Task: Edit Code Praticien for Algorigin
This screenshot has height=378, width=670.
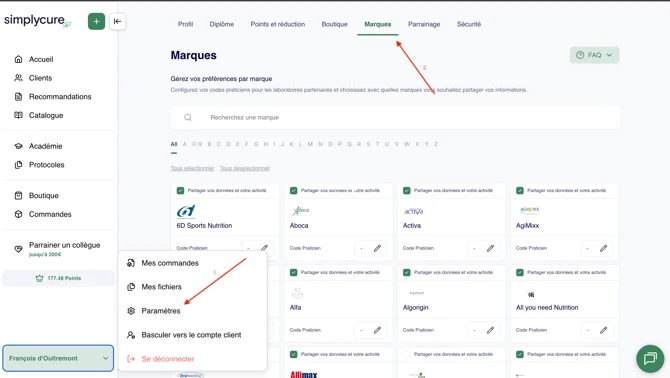Action: (491, 330)
